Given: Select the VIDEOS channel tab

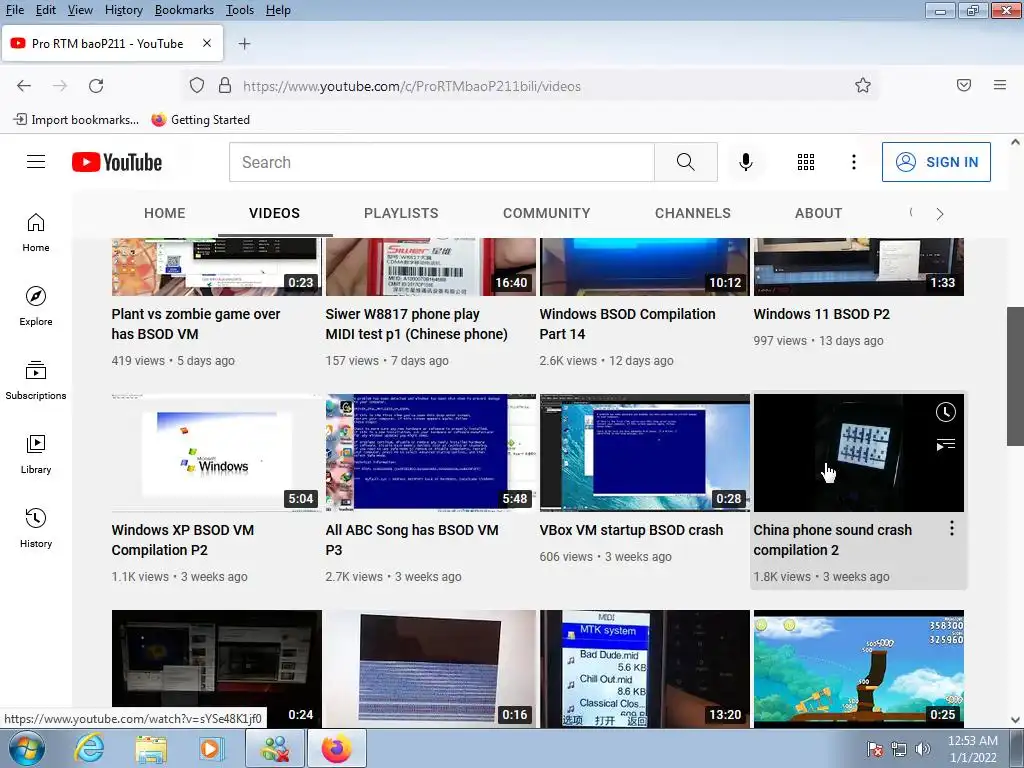Looking at the screenshot, I should tap(274, 213).
